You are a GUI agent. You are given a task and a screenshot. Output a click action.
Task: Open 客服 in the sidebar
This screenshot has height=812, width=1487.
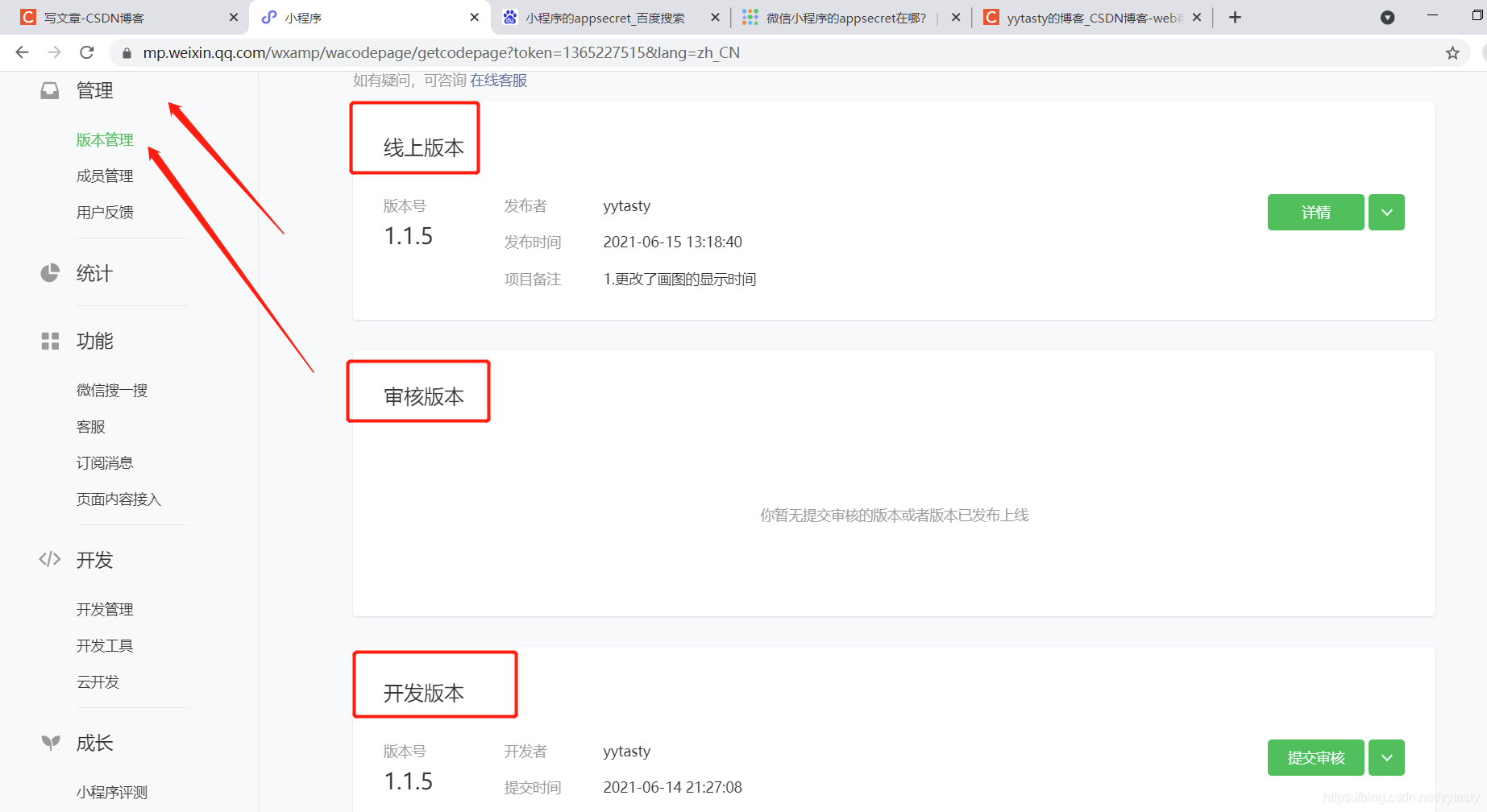click(90, 426)
